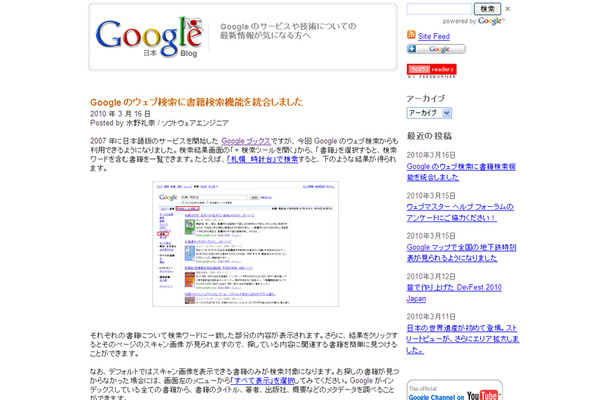Screen dimensions: 610x400
Task: Click the powered by Google logo
Action: click(x=491, y=21)
